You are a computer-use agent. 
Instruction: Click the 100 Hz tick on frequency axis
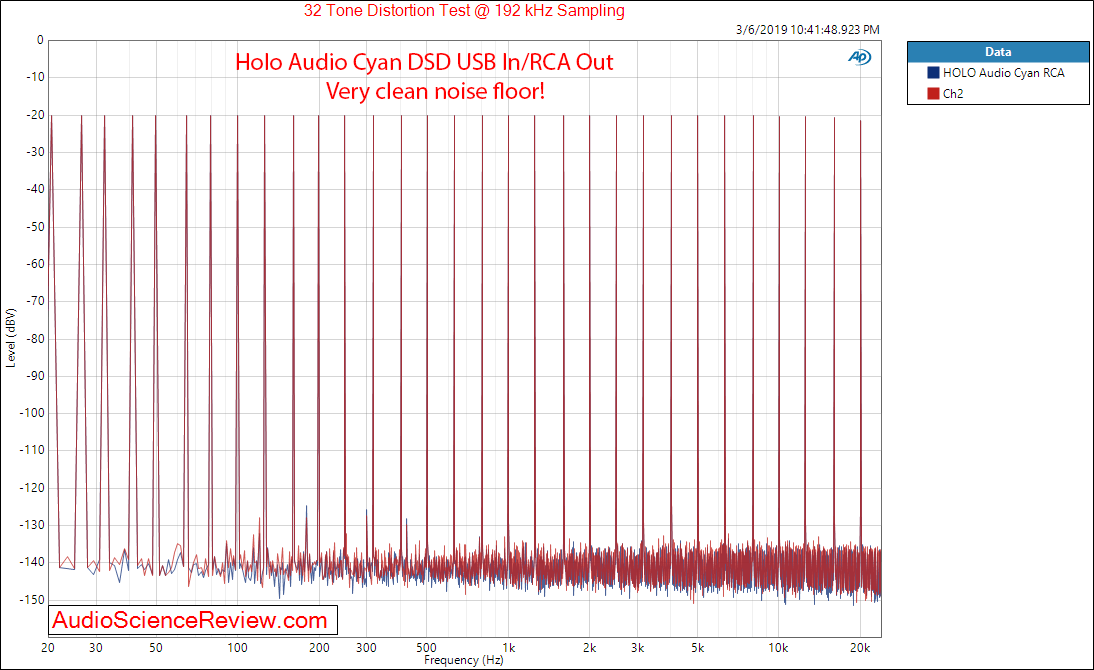click(x=237, y=648)
